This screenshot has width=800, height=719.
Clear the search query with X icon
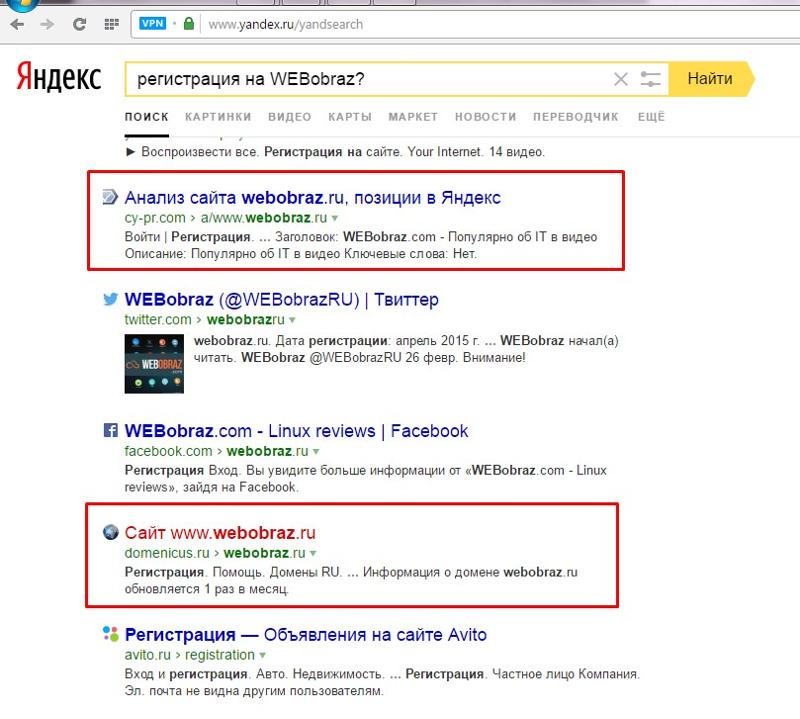pyautogui.click(x=620, y=79)
